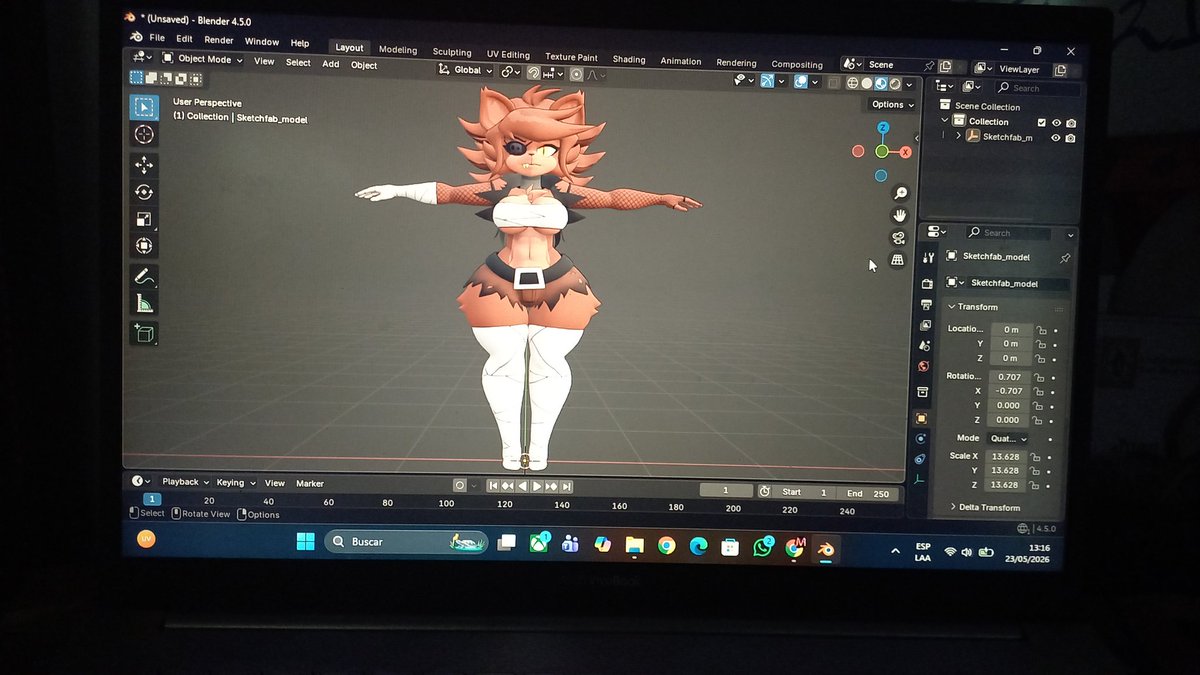This screenshot has width=1200, height=675.
Task: Open the viewport Options dropdown
Action: [x=892, y=104]
